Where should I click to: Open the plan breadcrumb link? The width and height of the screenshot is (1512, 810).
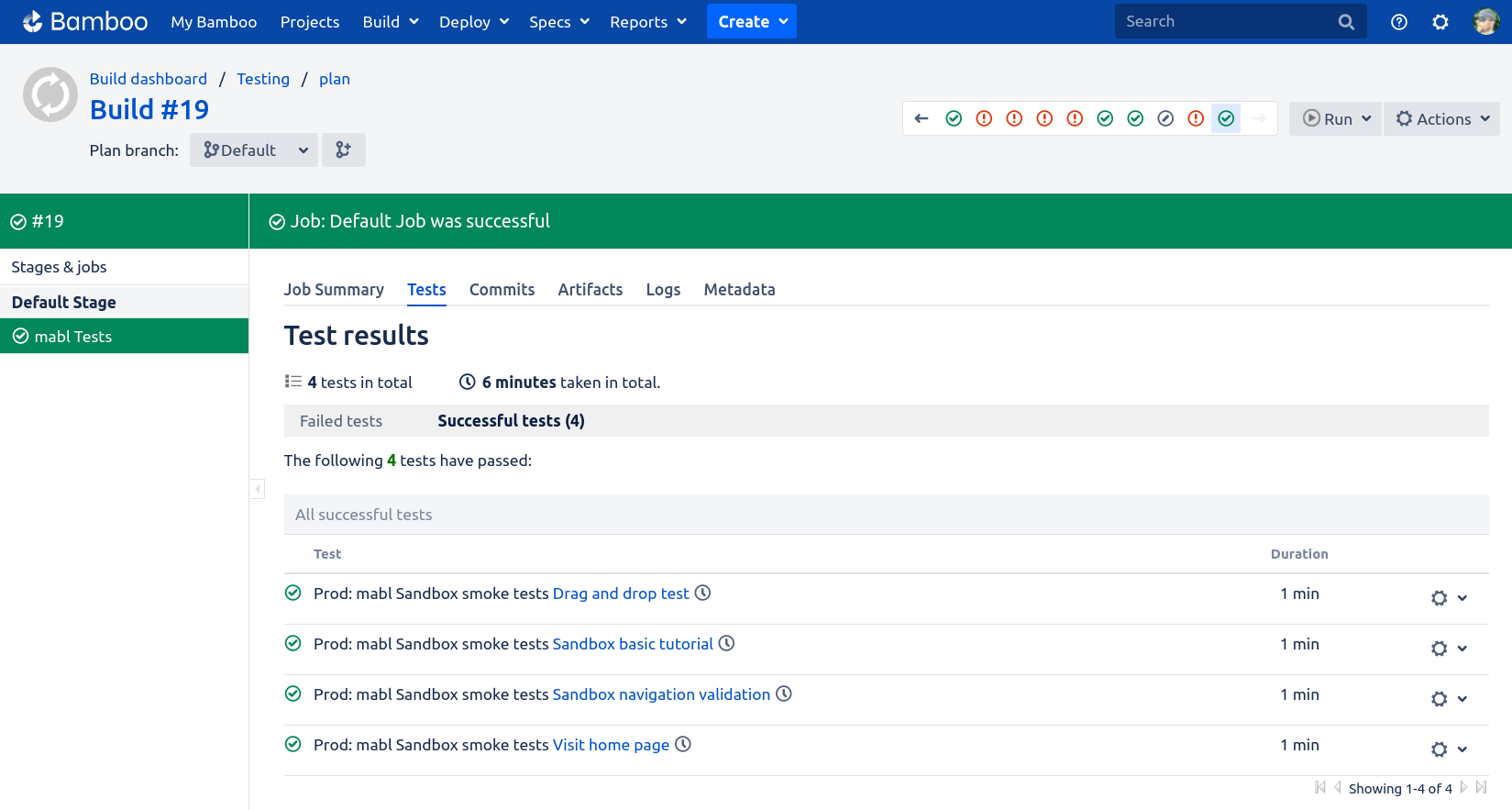tap(335, 79)
